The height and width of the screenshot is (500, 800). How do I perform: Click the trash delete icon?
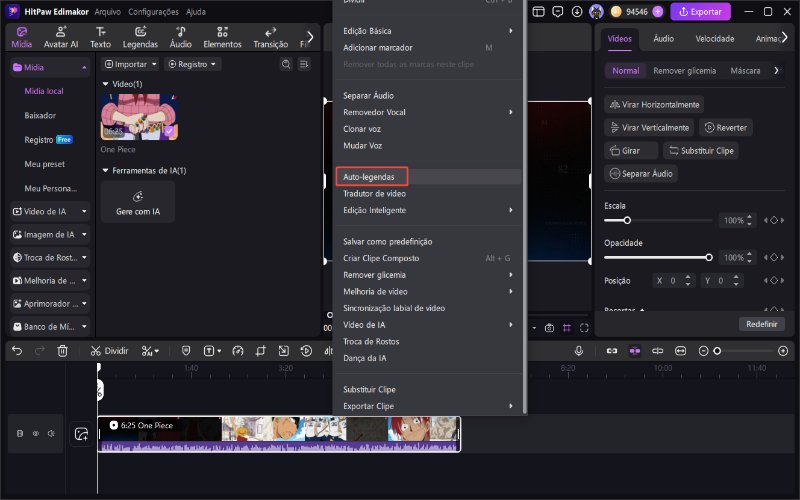[x=62, y=351]
